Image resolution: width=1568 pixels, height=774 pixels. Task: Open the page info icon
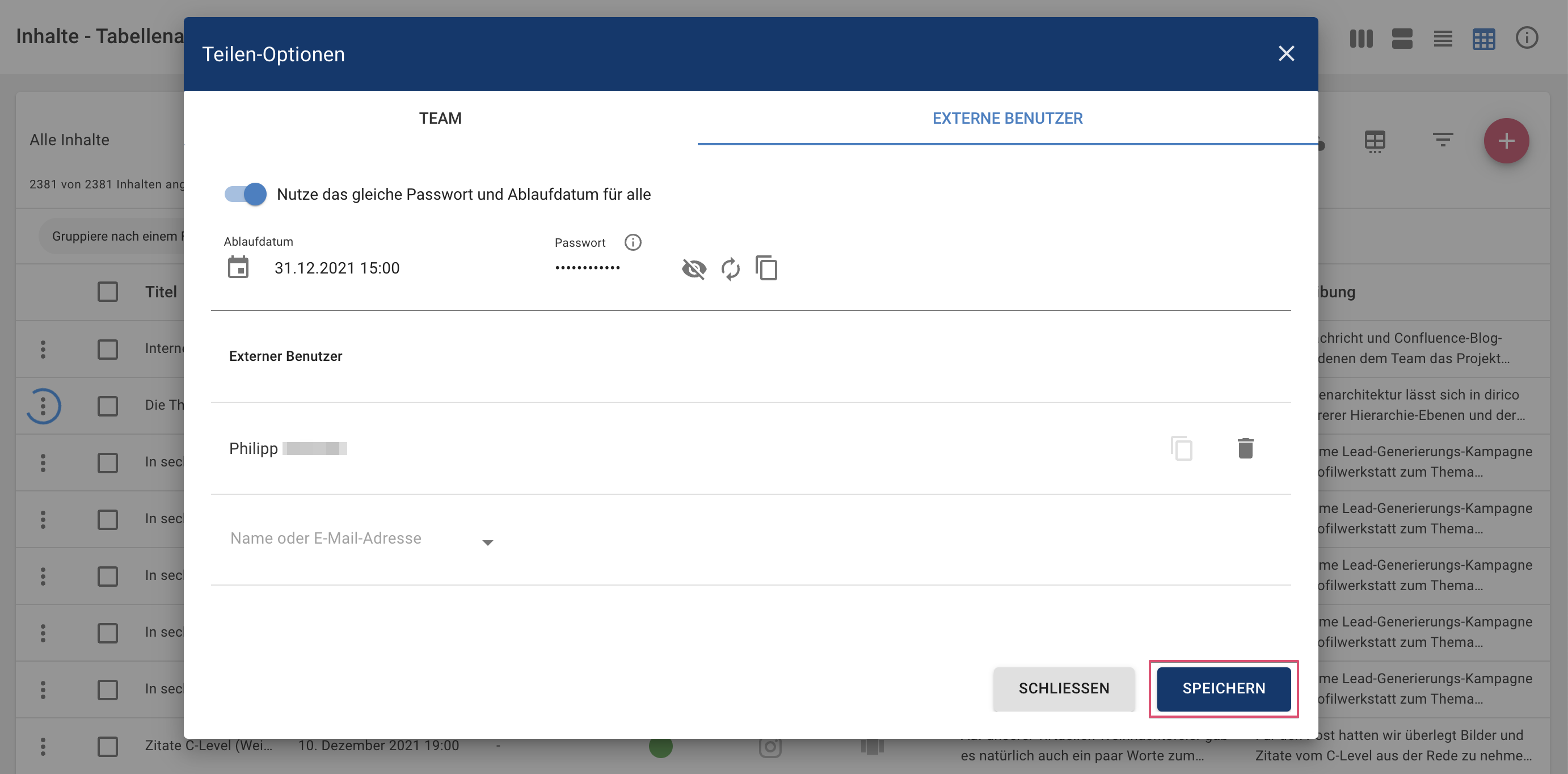[1527, 38]
